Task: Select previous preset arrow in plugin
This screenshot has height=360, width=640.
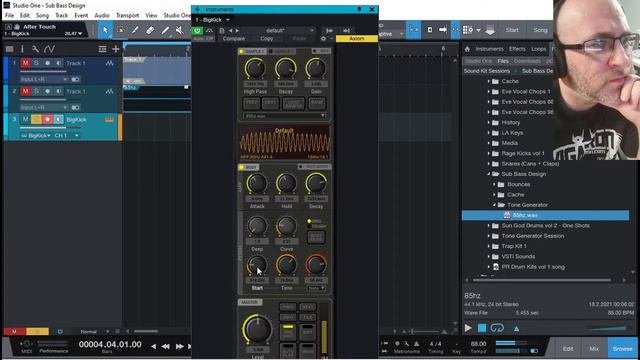Action: (x=230, y=31)
